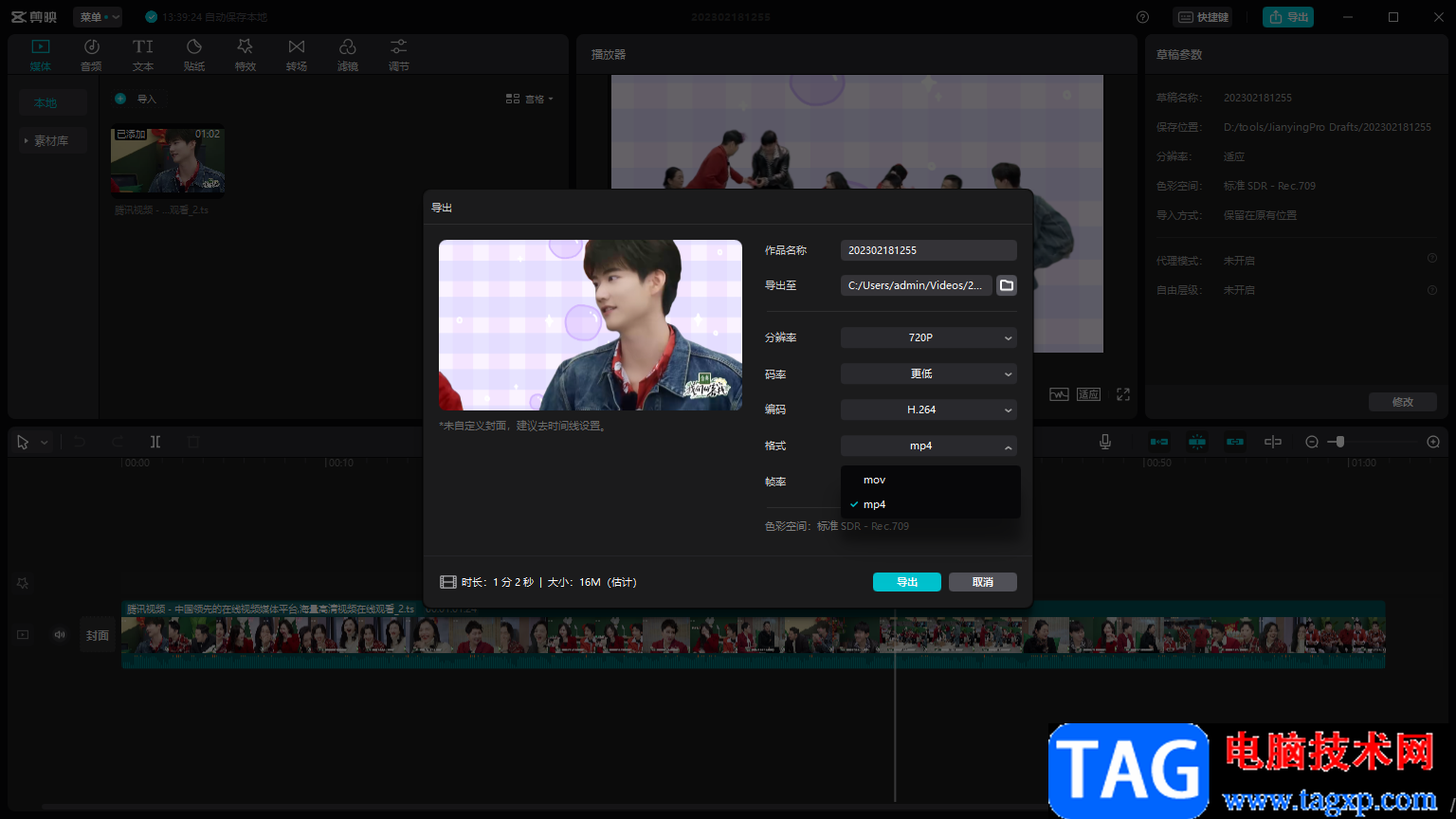Screen dimensions: 1456x819
Task: Click the redo arrow icon
Action: coord(118,442)
